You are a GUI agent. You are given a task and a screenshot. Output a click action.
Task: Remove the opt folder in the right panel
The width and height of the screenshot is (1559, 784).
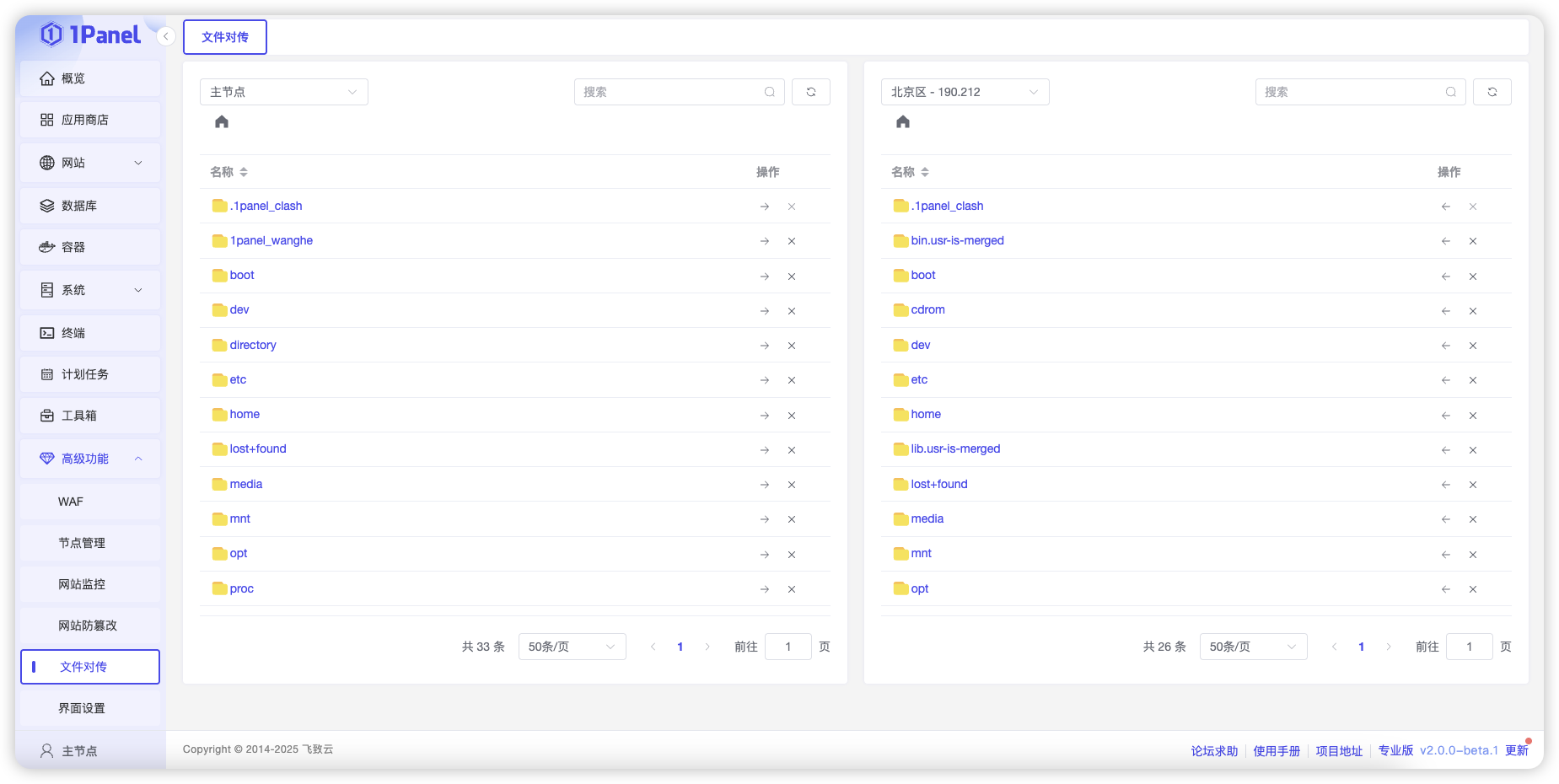coord(1473,589)
